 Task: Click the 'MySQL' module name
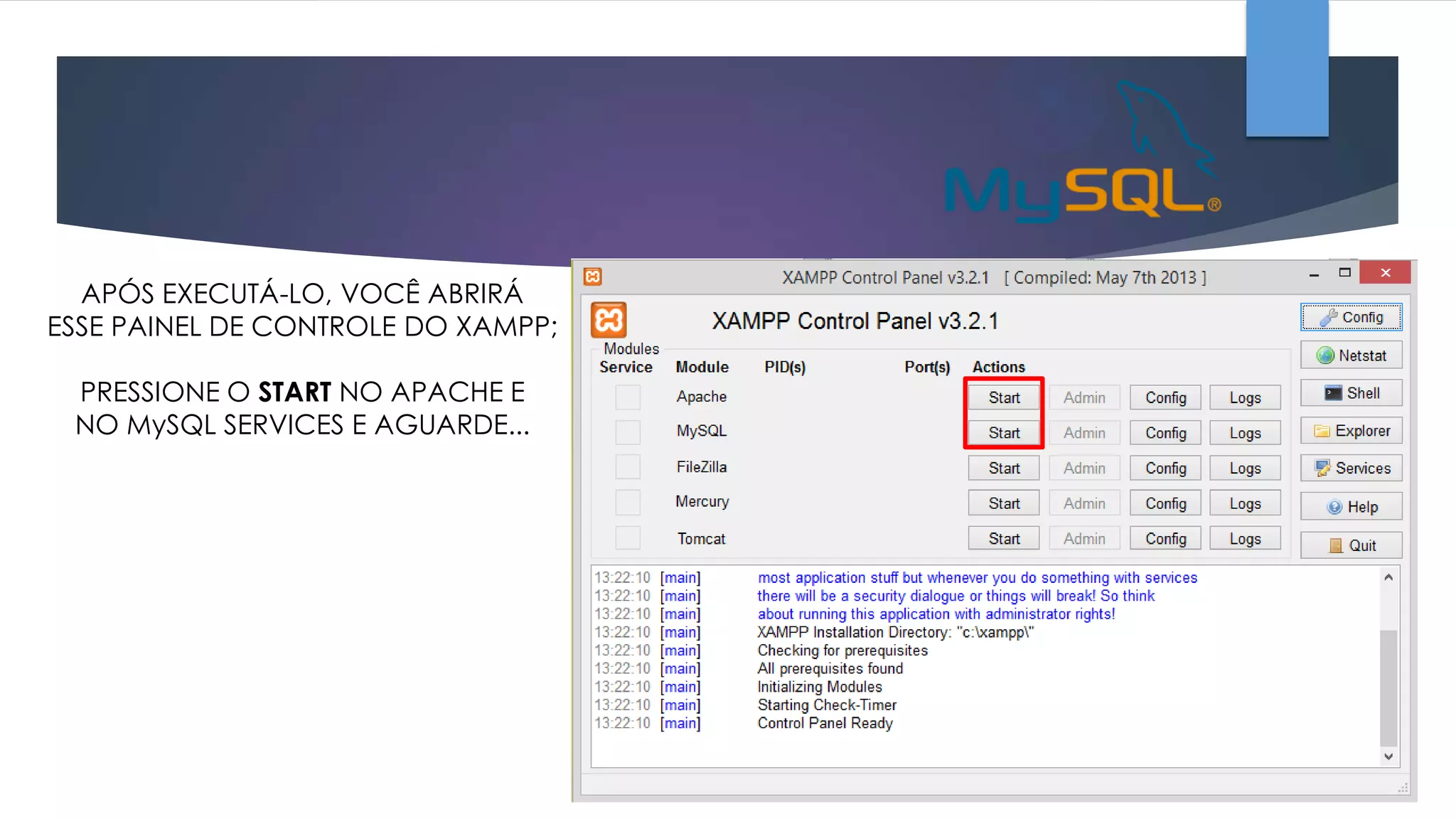pos(702,431)
